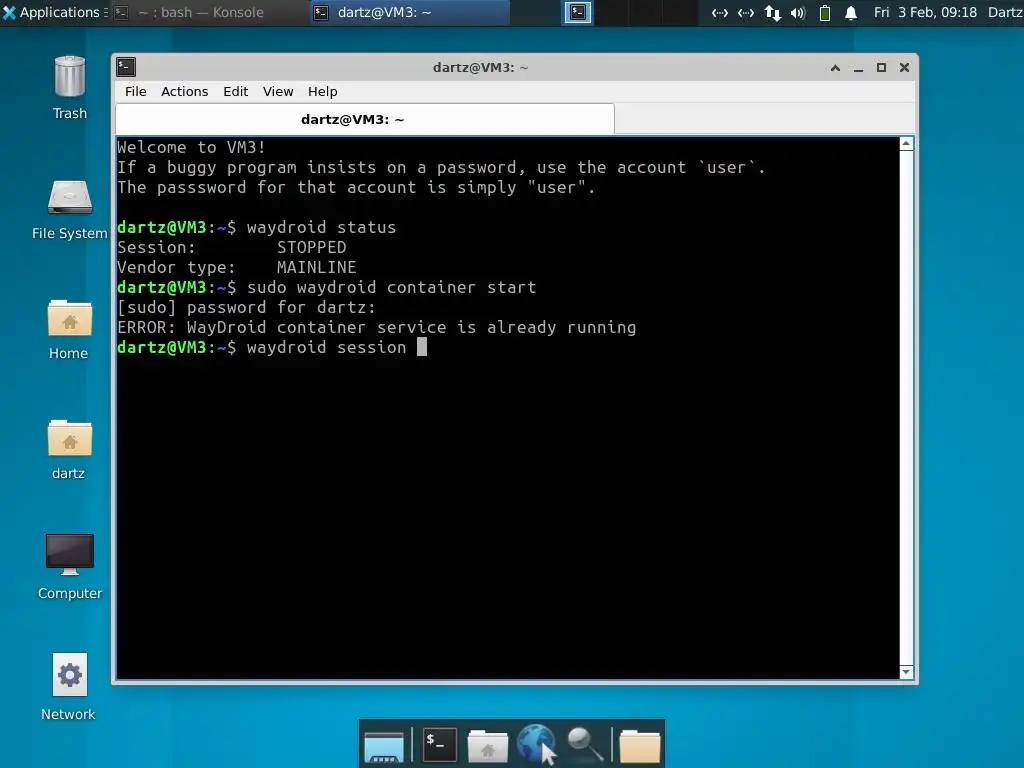
Task: Click the 'If a buggy program insists' line
Action: pyautogui.click(x=441, y=167)
